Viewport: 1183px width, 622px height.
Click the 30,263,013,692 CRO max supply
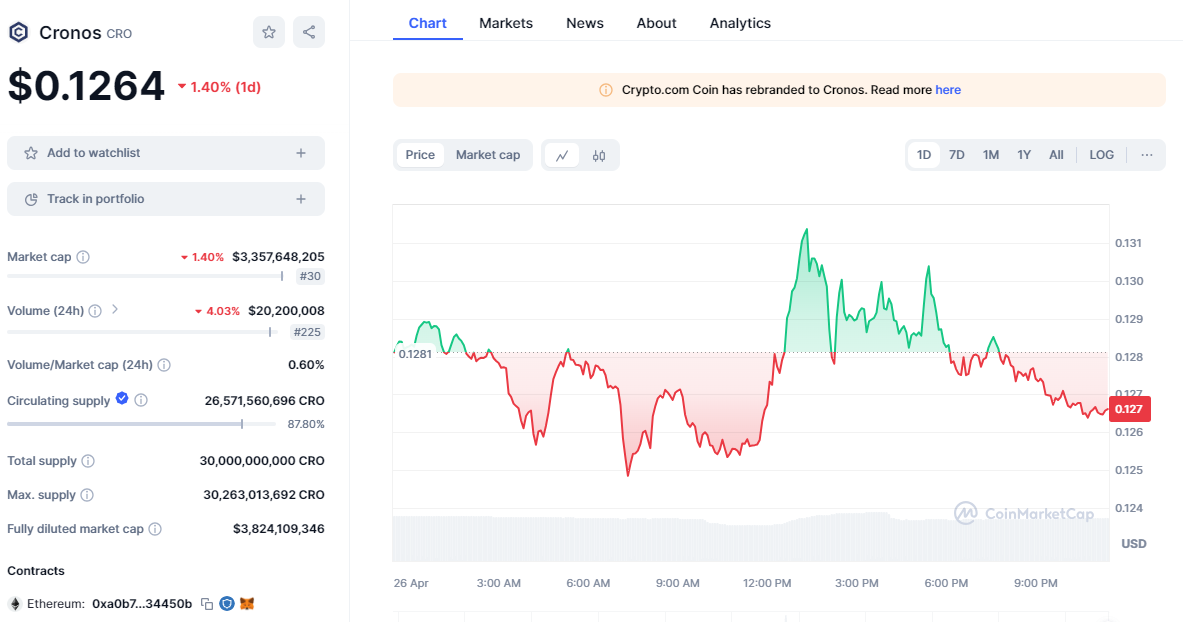[264, 495]
